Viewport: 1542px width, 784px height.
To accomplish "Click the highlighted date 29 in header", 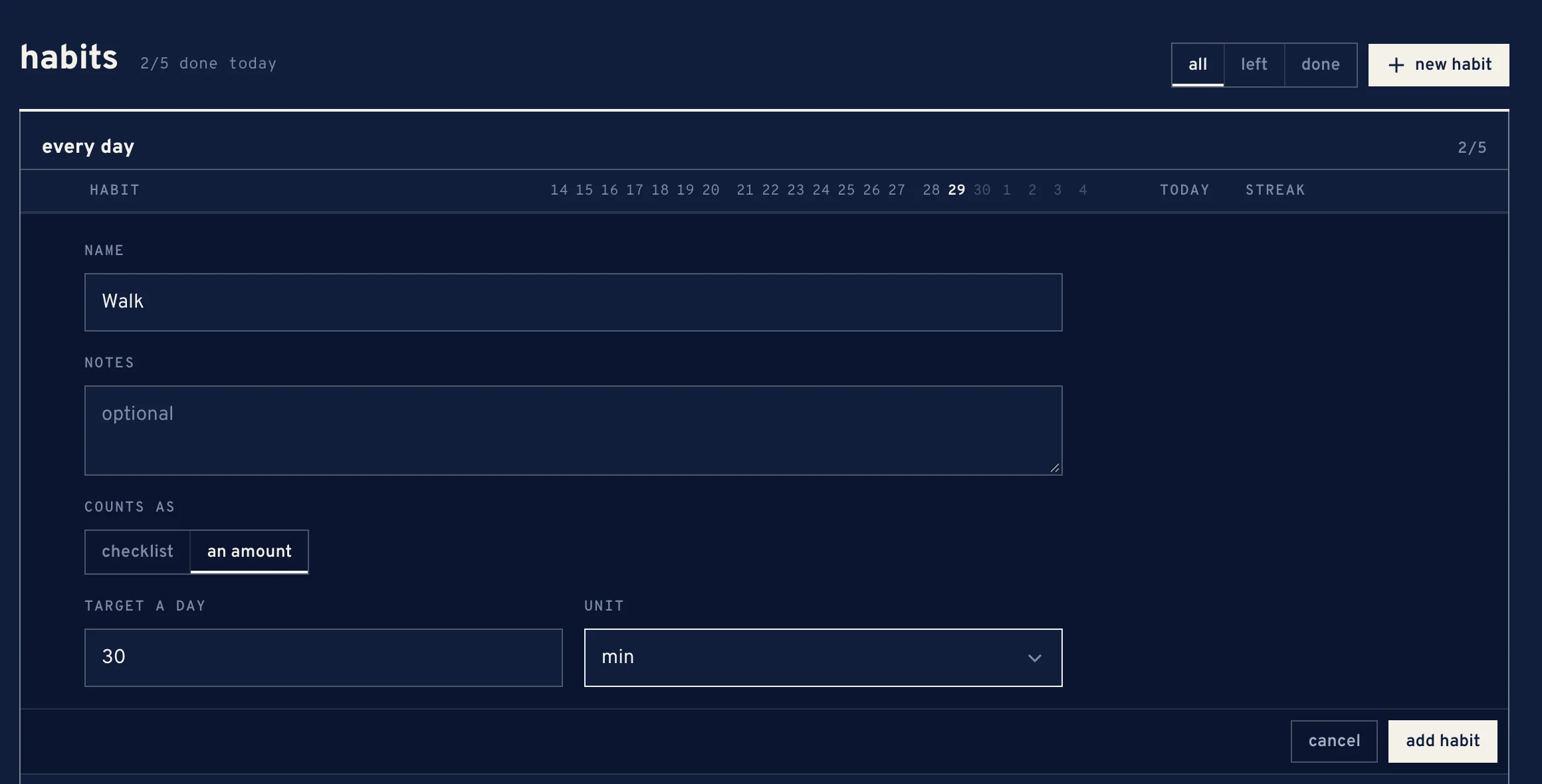I will [x=956, y=190].
